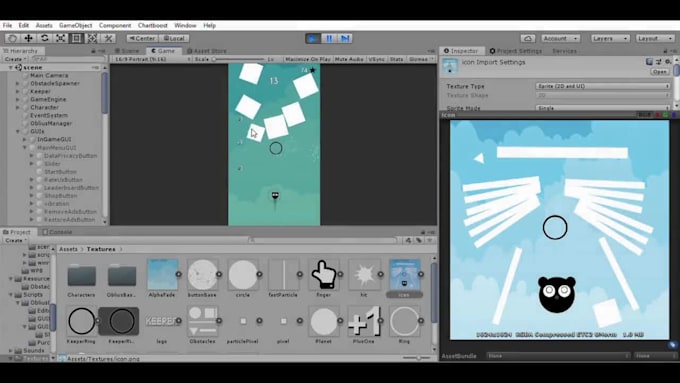This screenshot has width=680, height=383.
Task: Expand the Keeper object
Action: tap(18, 92)
